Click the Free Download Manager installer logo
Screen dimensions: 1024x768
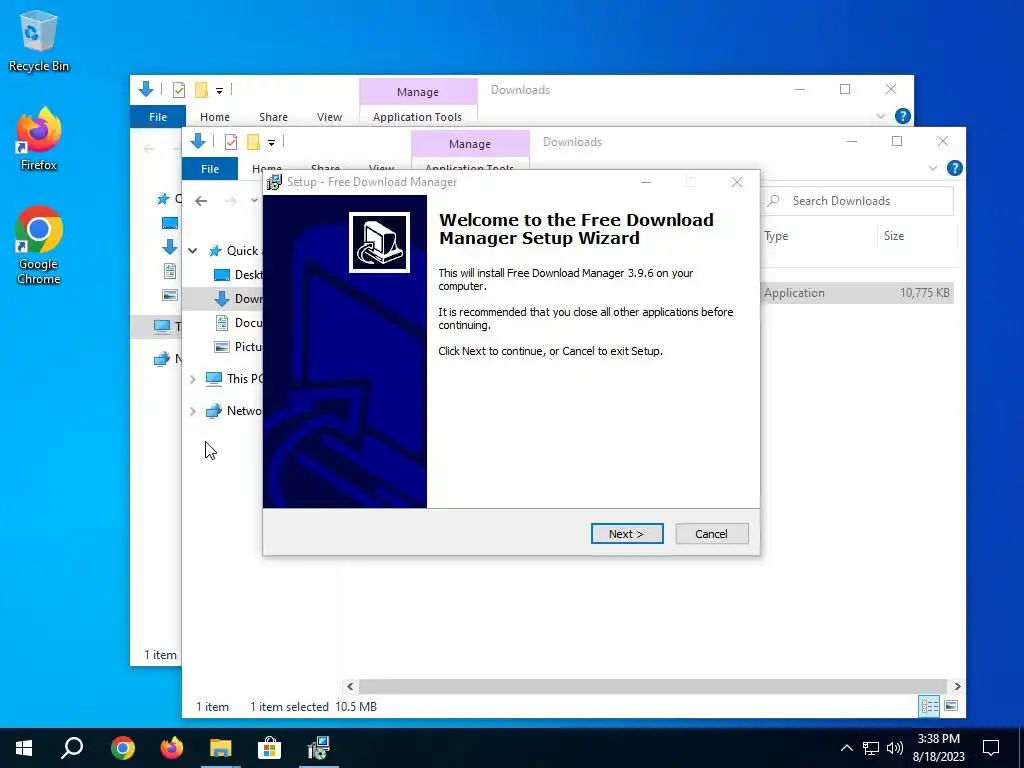pos(379,242)
